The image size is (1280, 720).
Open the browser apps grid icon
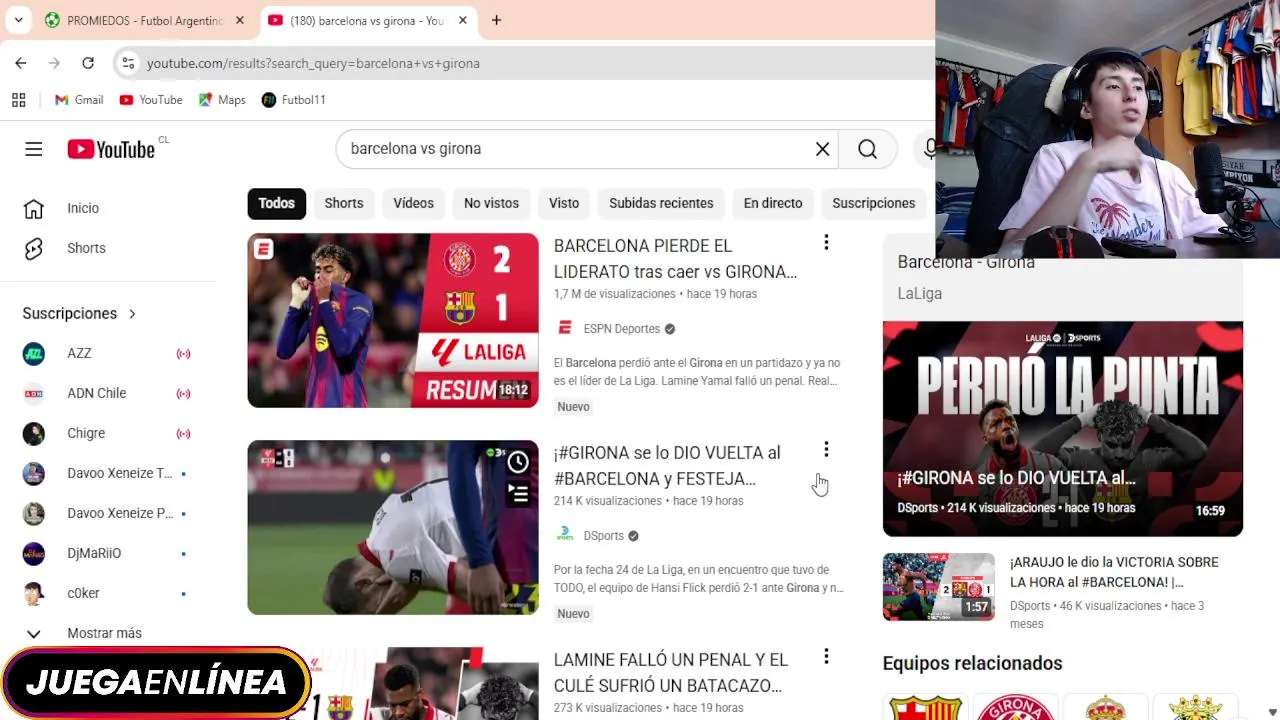[x=18, y=100]
